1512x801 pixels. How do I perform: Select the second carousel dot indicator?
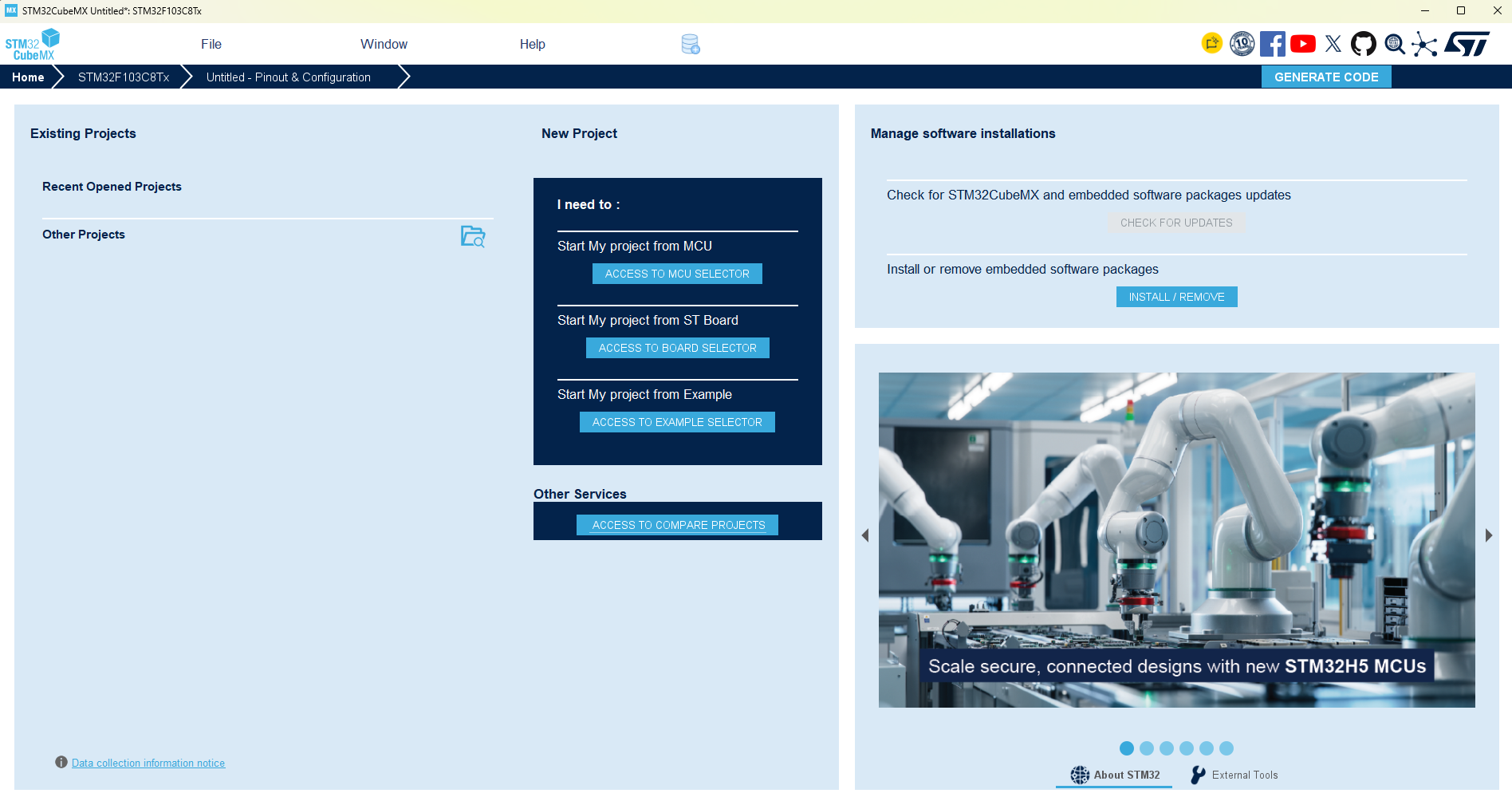[x=1147, y=748]
